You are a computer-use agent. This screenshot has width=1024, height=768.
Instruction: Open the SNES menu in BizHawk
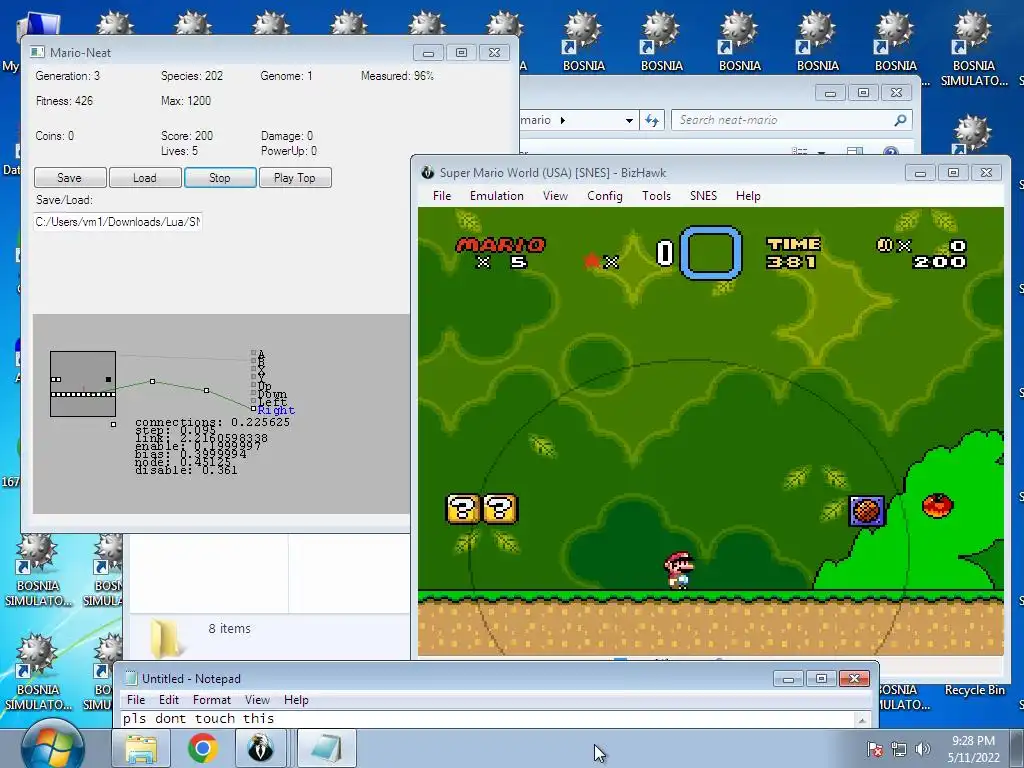tap(703, 196)
